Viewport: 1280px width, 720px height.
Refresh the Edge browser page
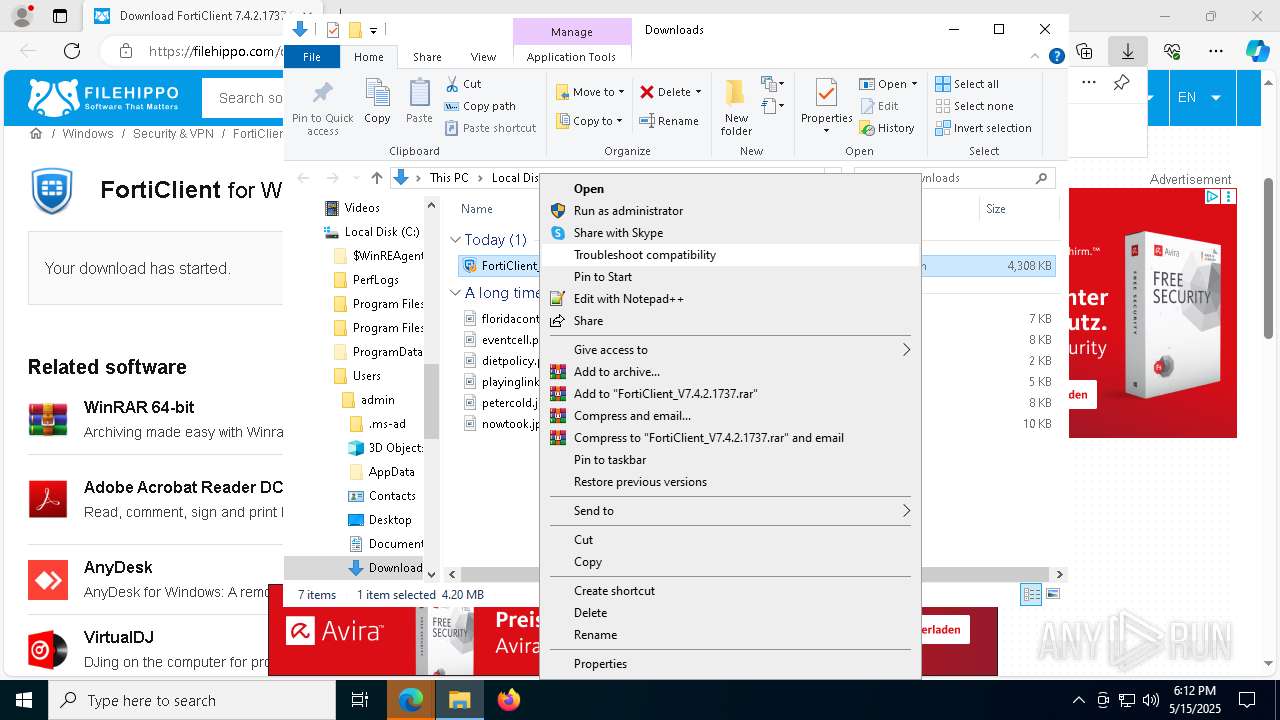pos(72,51)
